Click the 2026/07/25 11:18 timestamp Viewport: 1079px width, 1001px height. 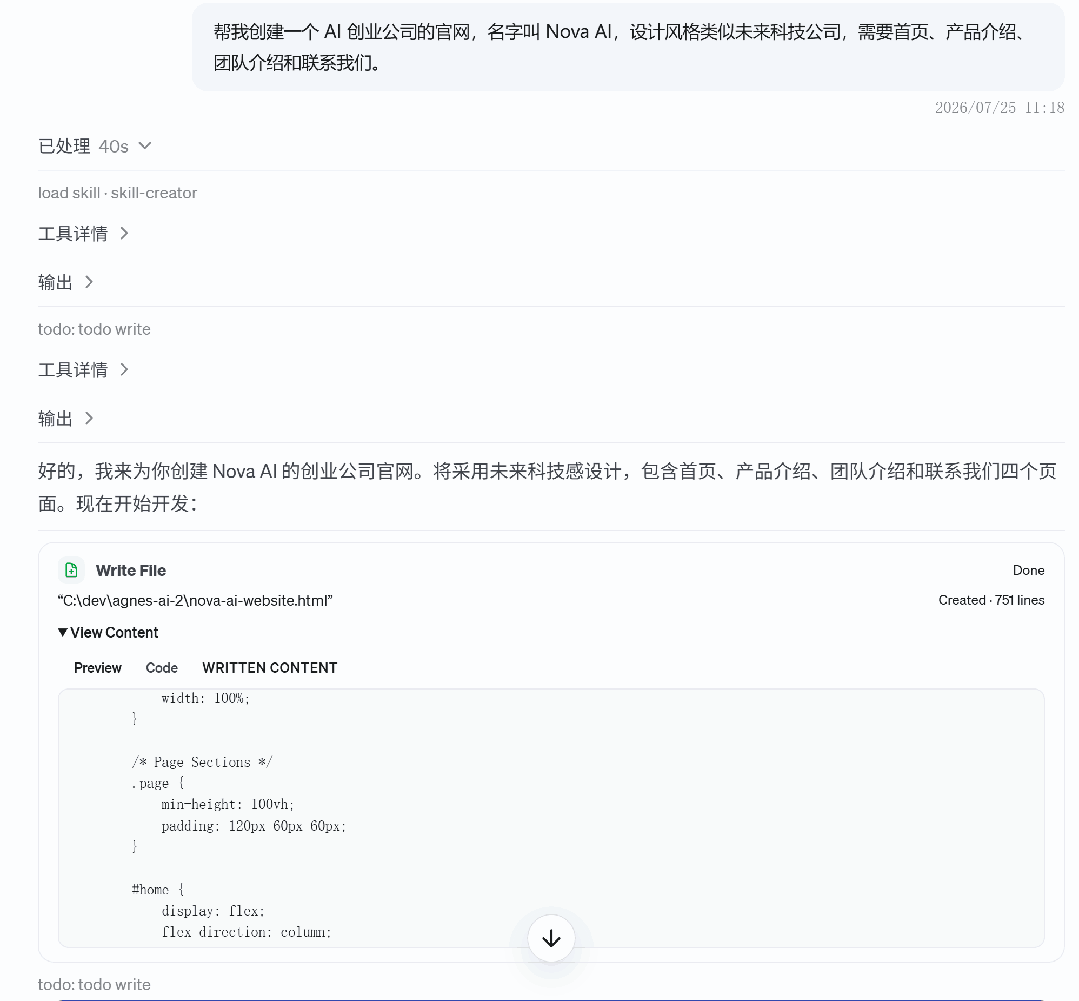999,107
